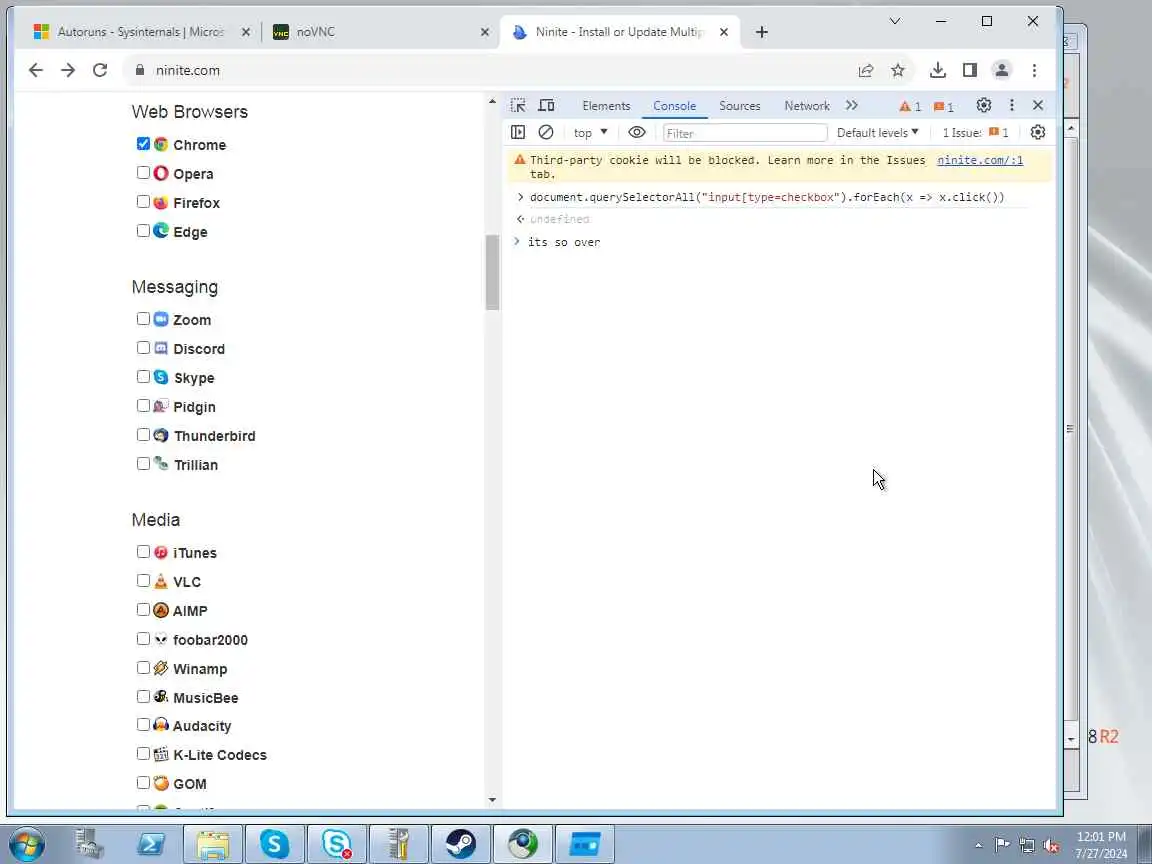View site information lock icon
The width and height of the screenshot is (1152, 864).
pos(140,70)
